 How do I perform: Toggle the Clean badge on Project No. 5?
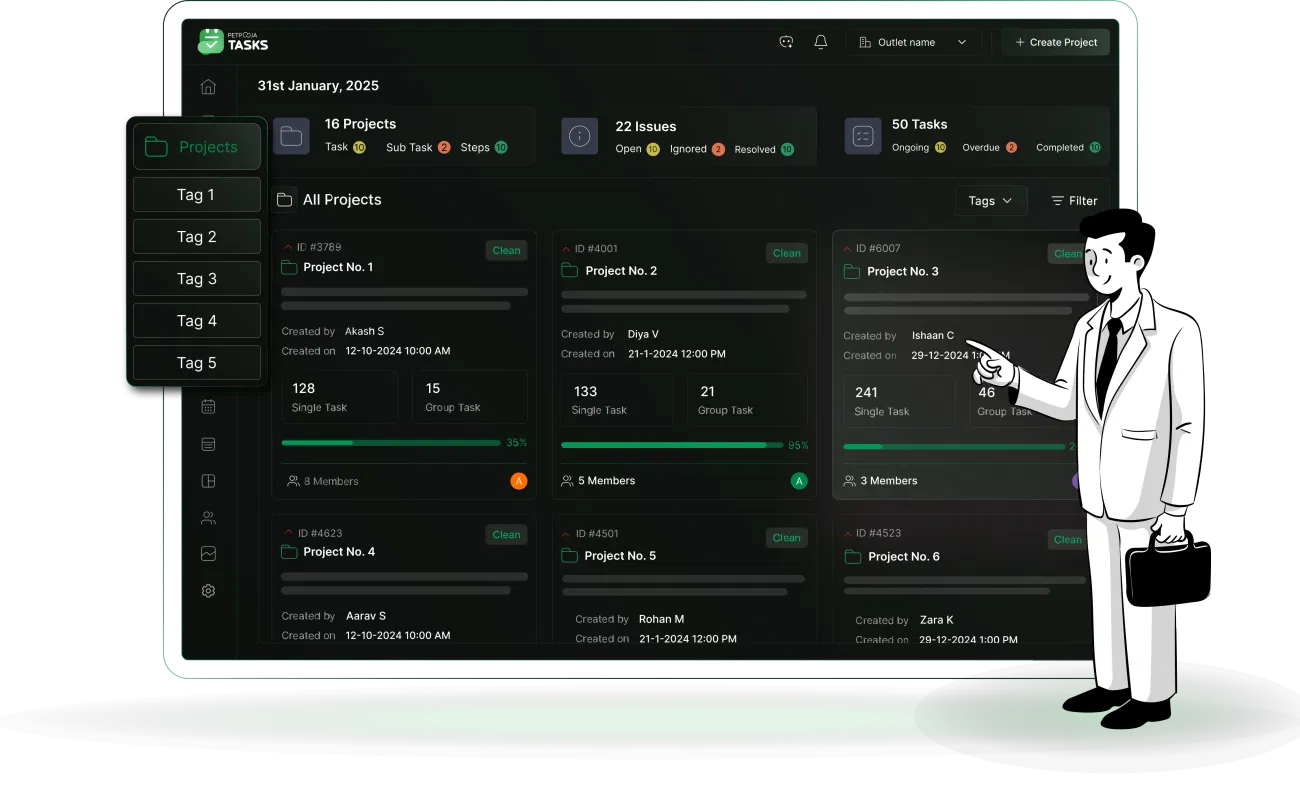(x=786, y=537)
